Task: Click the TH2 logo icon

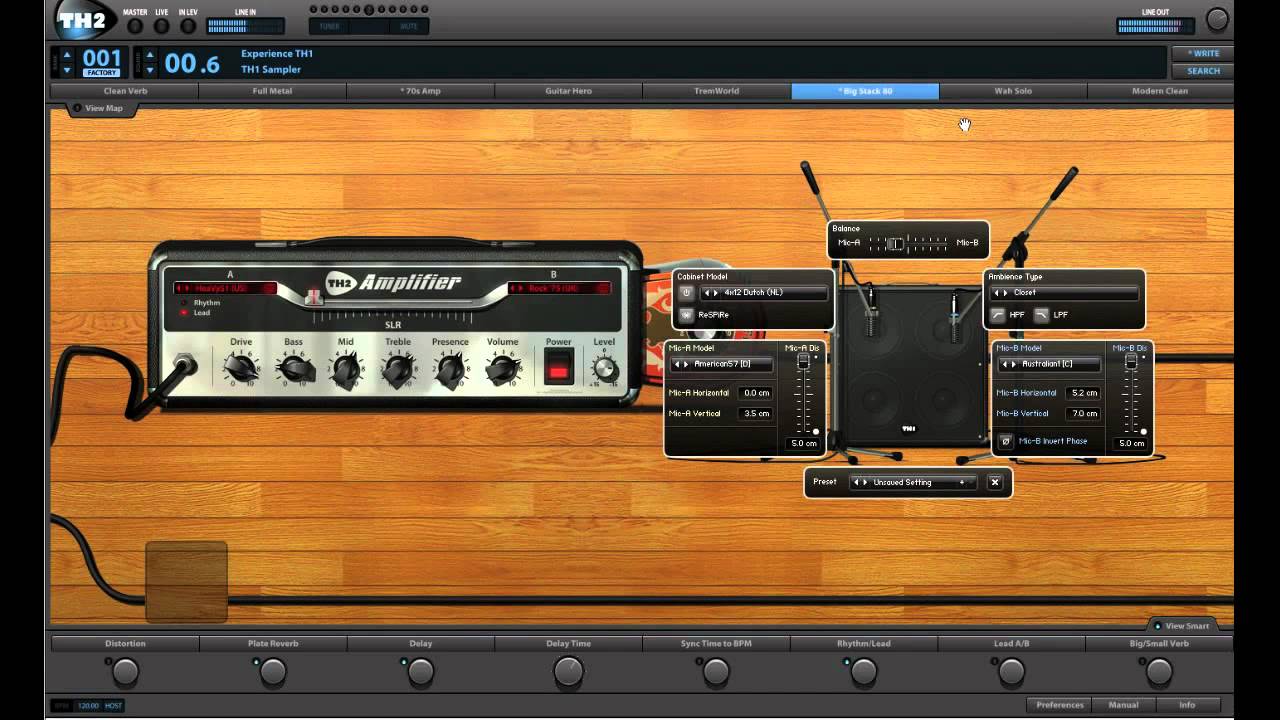Action: (x=85, y=19)
